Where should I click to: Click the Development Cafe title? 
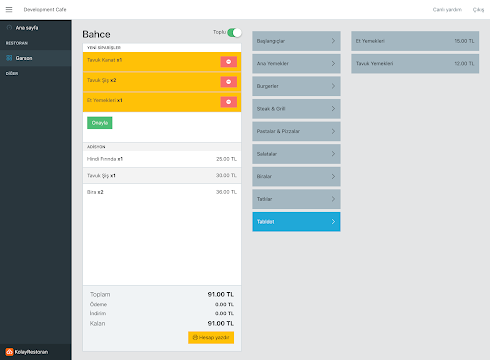pos(45,9)
